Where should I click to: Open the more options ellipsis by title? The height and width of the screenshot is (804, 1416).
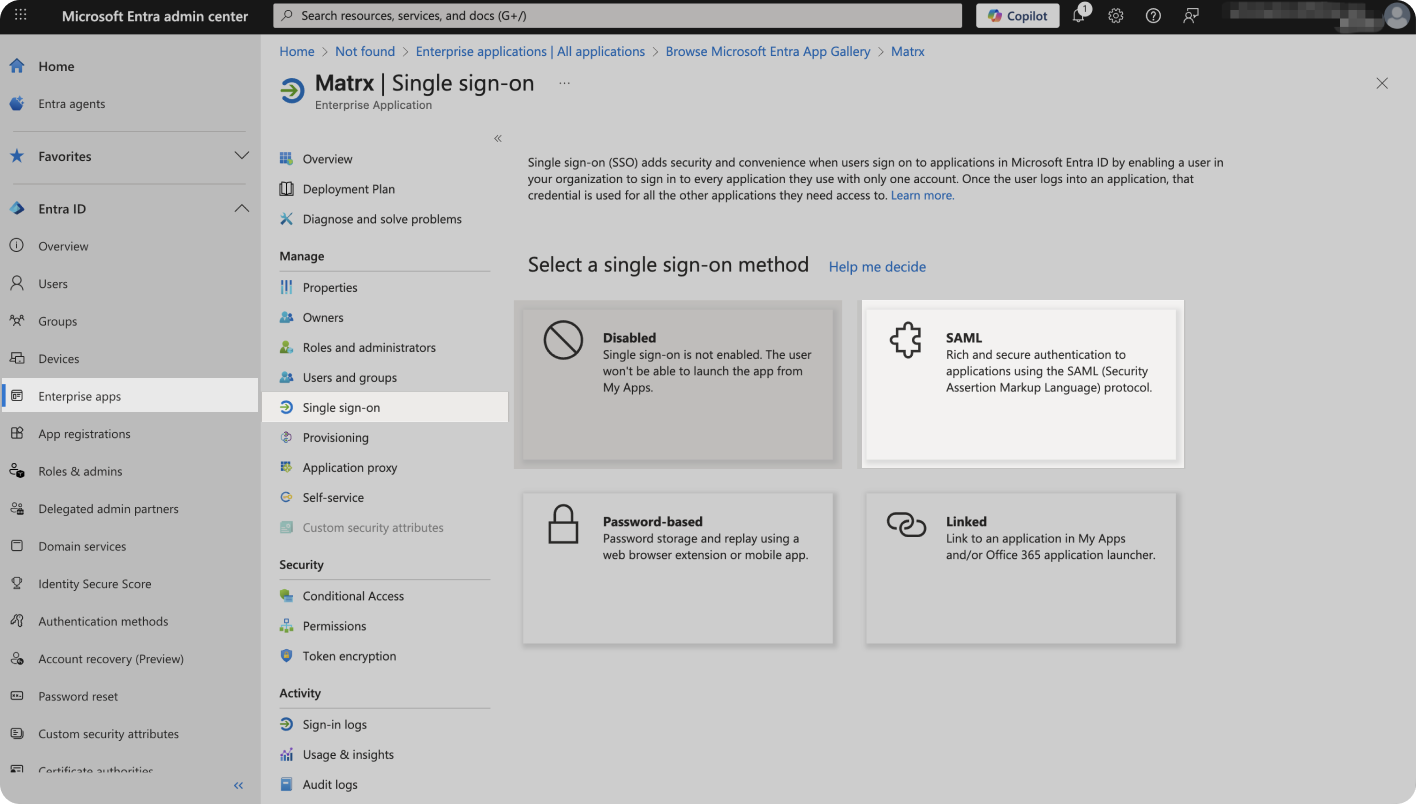coord(564,83)
